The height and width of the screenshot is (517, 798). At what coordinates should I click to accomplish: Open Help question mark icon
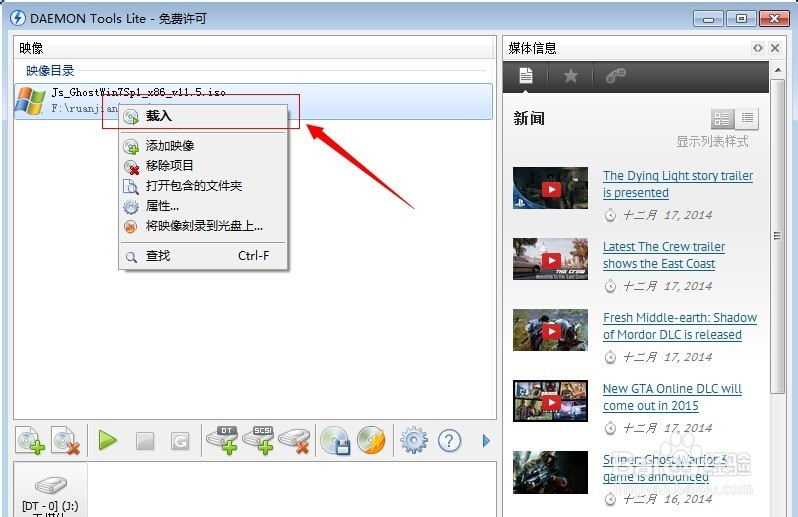pos(449,441)
